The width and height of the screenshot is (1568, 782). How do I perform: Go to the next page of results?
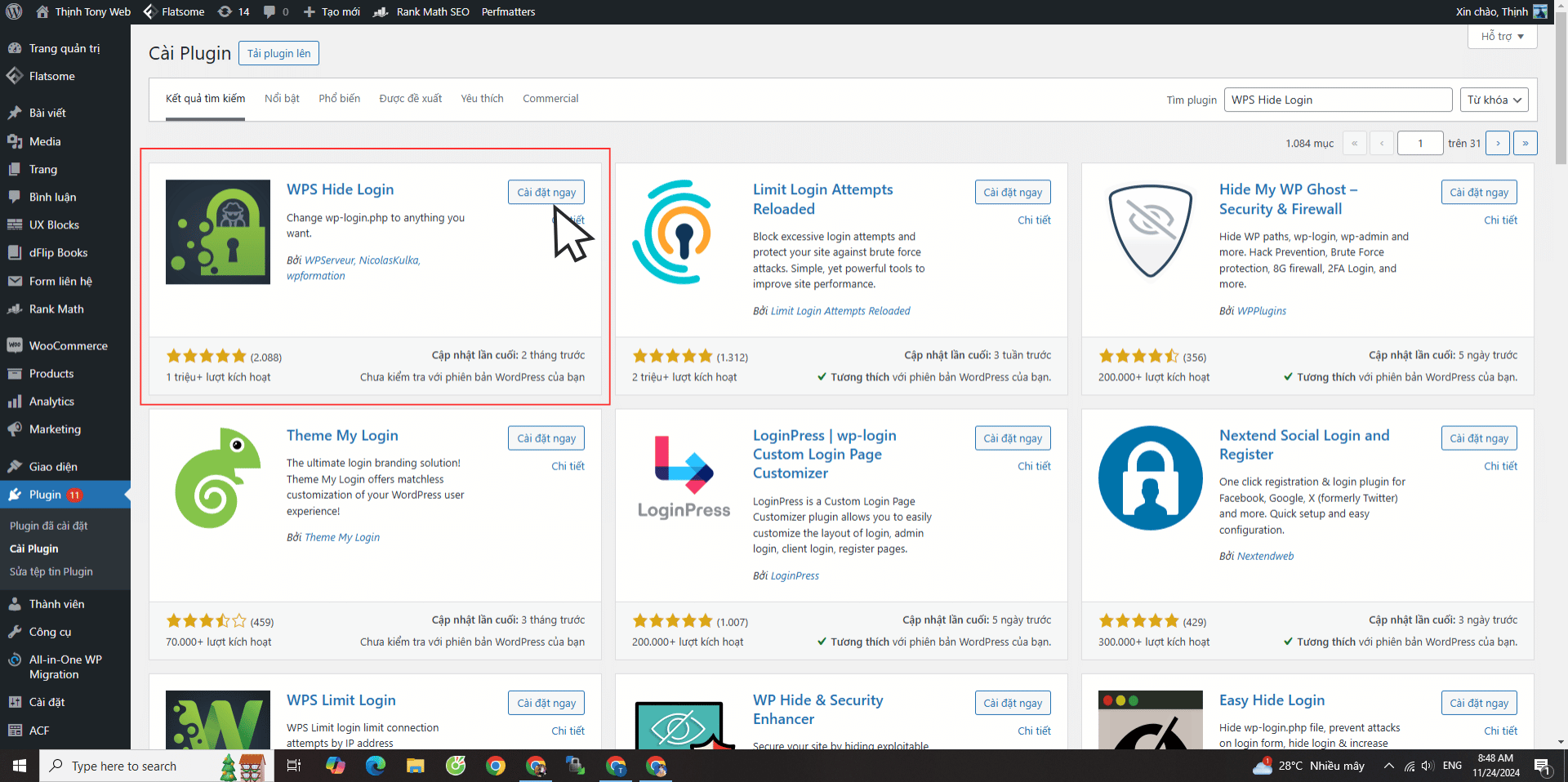1497,143
